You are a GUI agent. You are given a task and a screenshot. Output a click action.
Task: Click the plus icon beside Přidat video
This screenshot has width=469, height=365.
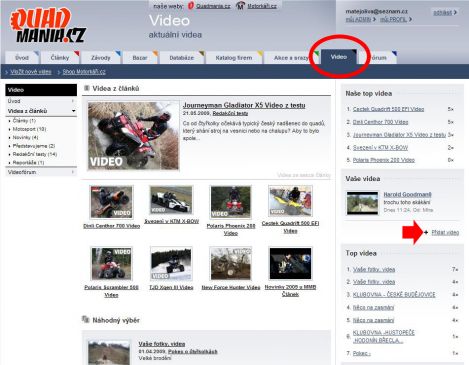(x=426, y=232)
